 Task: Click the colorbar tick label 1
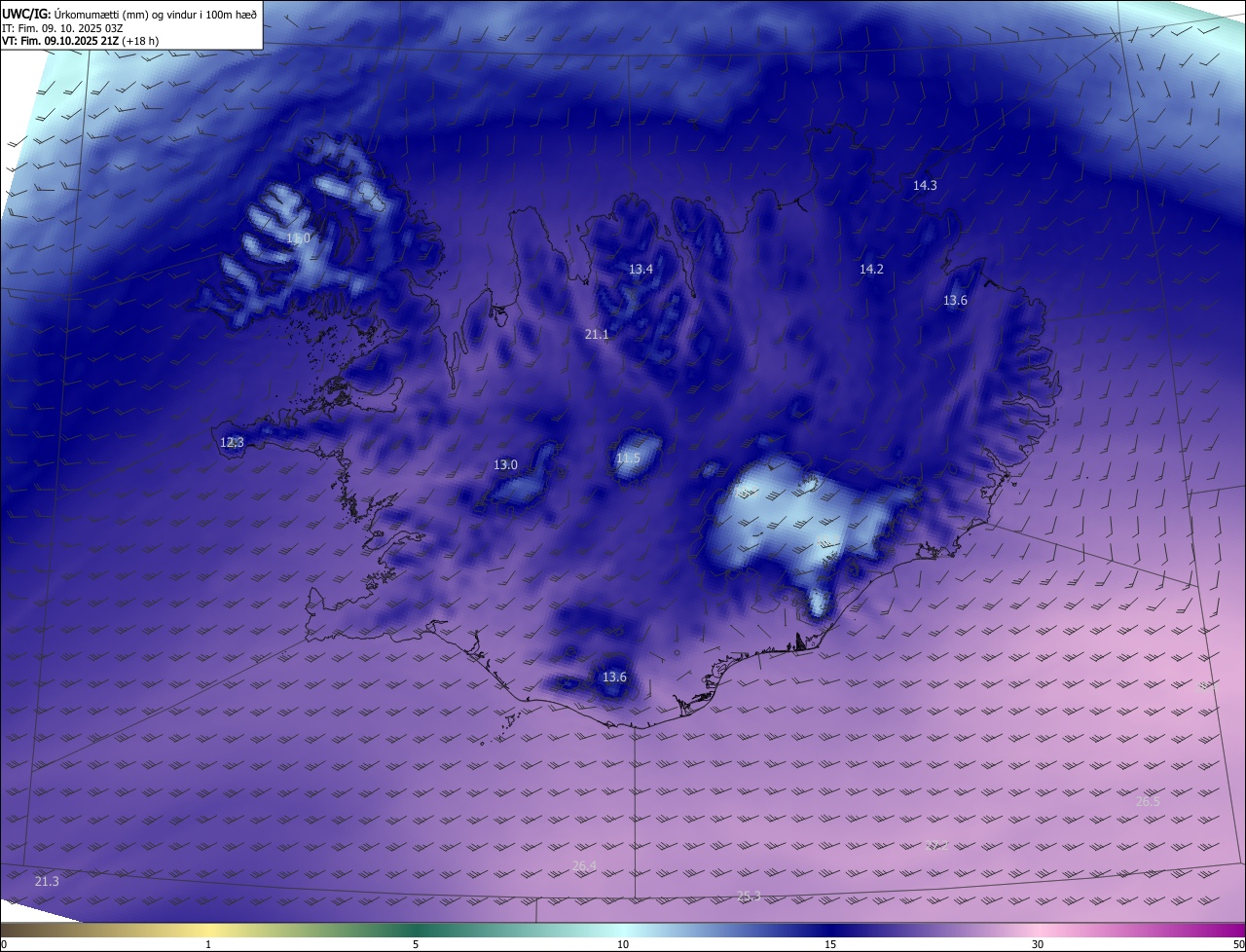click(208, 944)
